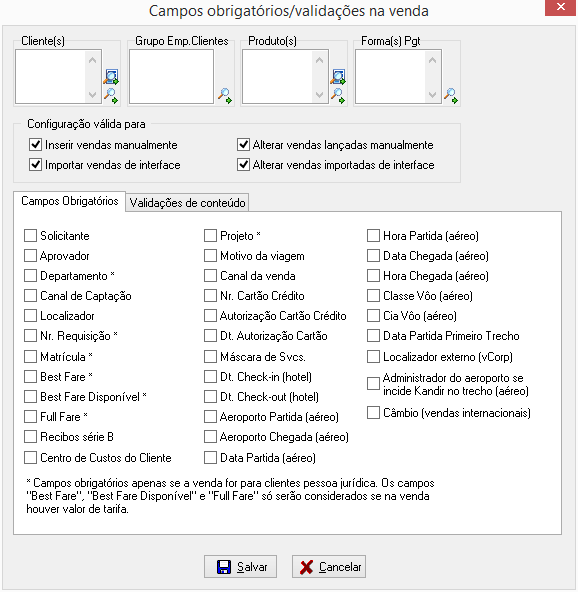578x592 pixels.
Task: Tick Dt. Autorização Cartão
Action: tap(210, 336)
